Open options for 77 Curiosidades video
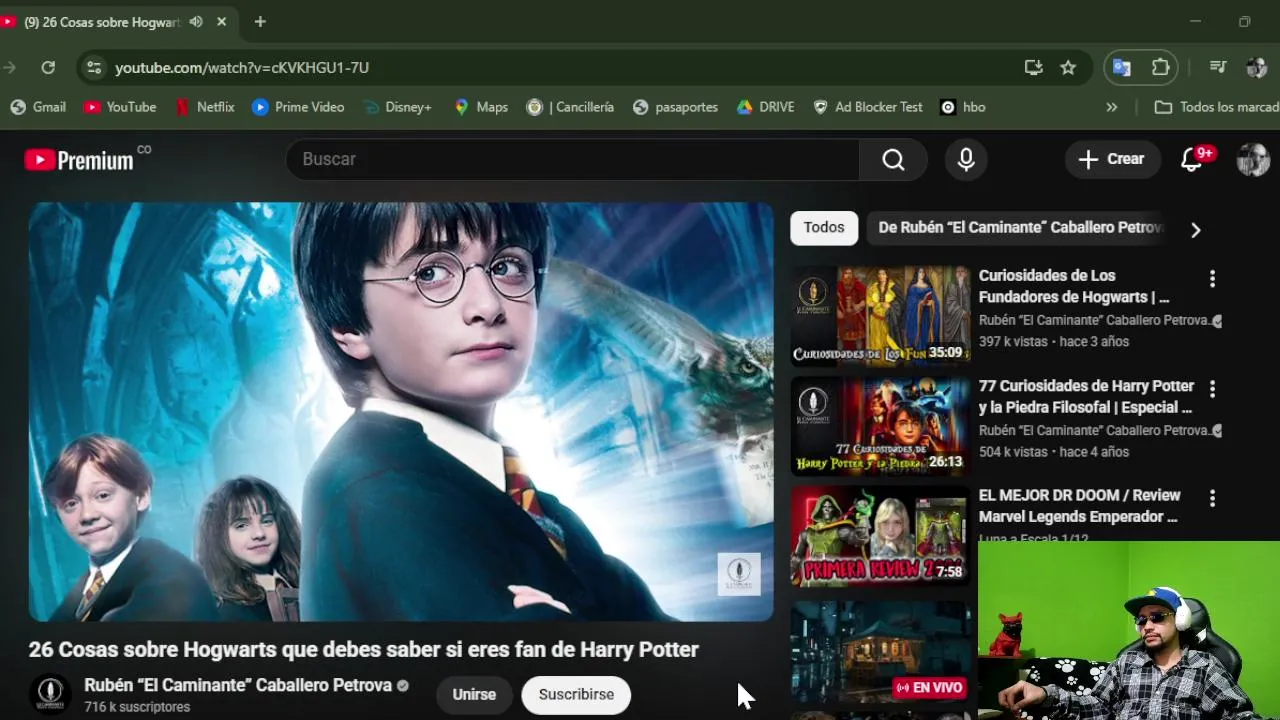1280x720 pixels. point(1212,389)
